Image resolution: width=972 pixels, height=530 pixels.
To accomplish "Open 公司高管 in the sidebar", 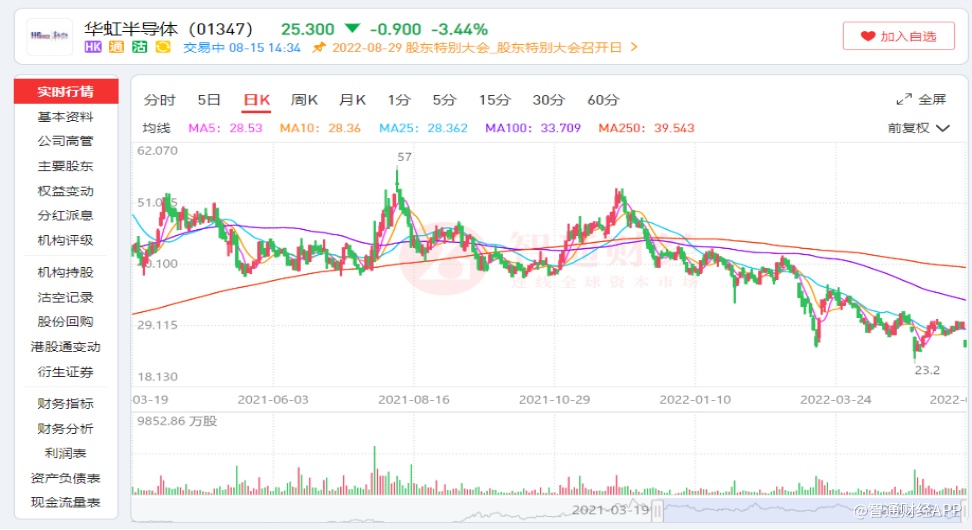I will tap(66, 141).
